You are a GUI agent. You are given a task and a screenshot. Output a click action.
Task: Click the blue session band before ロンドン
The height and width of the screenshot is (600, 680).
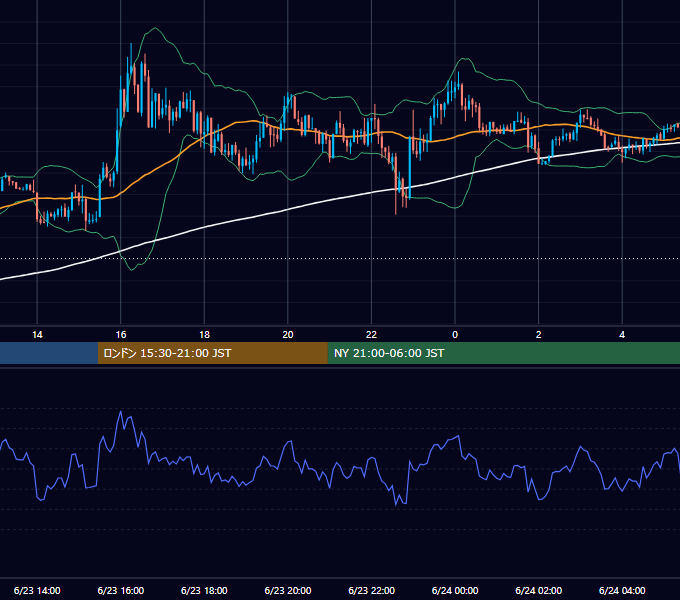click(x=49, y=353)
